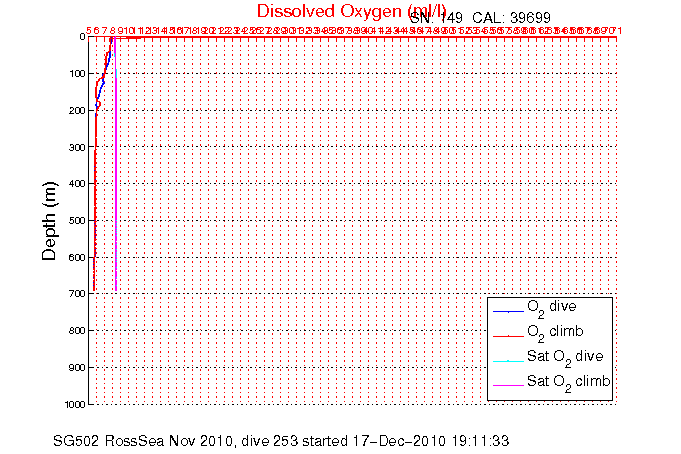Select the '200' depth tick label
Screen dimensions: 681x454
coord(77,111)
